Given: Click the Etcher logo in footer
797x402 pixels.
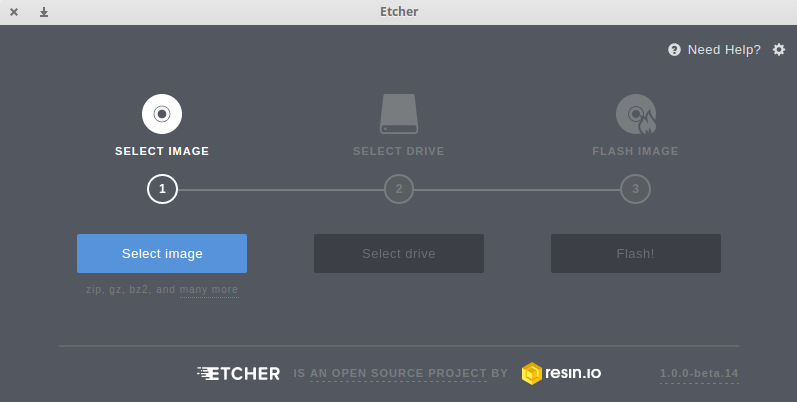Looking at the screenshot, I should [238, 374].
